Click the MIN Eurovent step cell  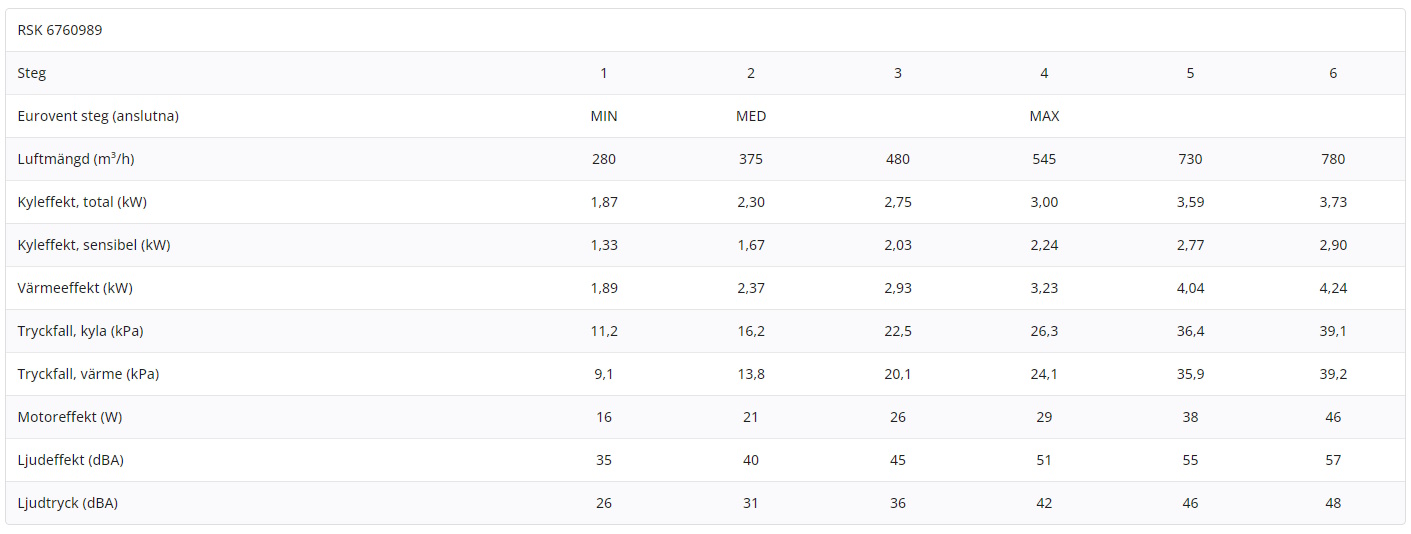pos(604,116)
